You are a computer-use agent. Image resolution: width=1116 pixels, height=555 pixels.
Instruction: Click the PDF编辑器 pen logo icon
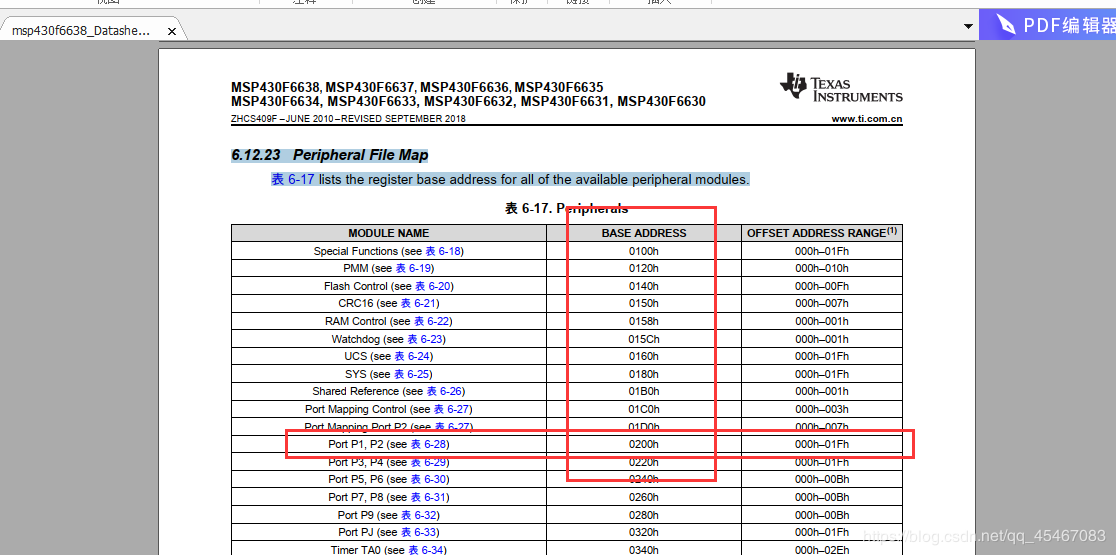1006,25
